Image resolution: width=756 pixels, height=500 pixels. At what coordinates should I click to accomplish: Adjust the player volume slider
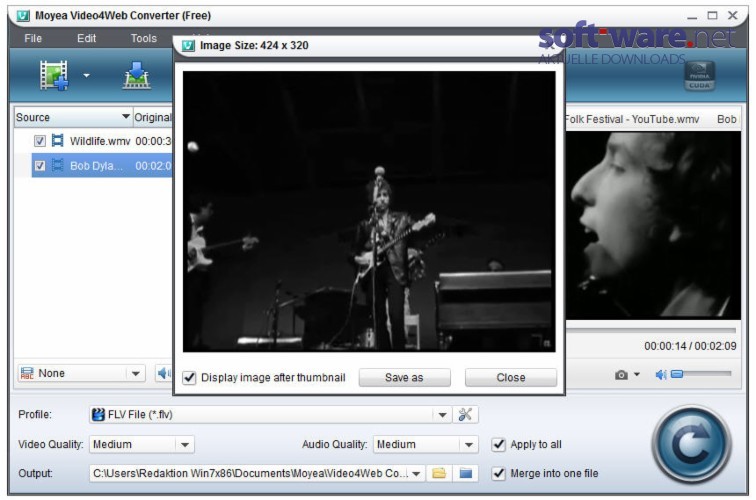[x=702, y=374]
